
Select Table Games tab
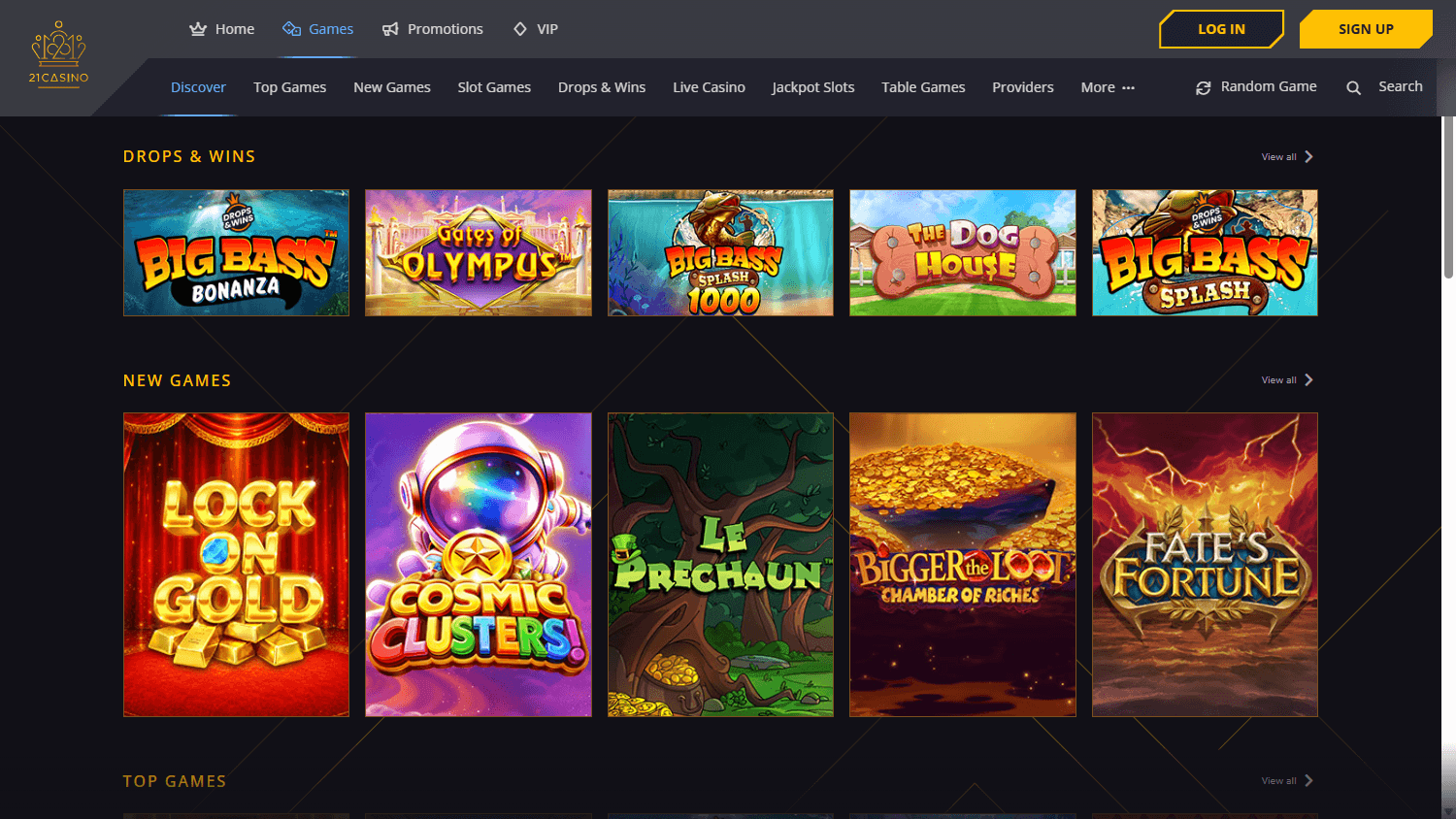(923, 87)
